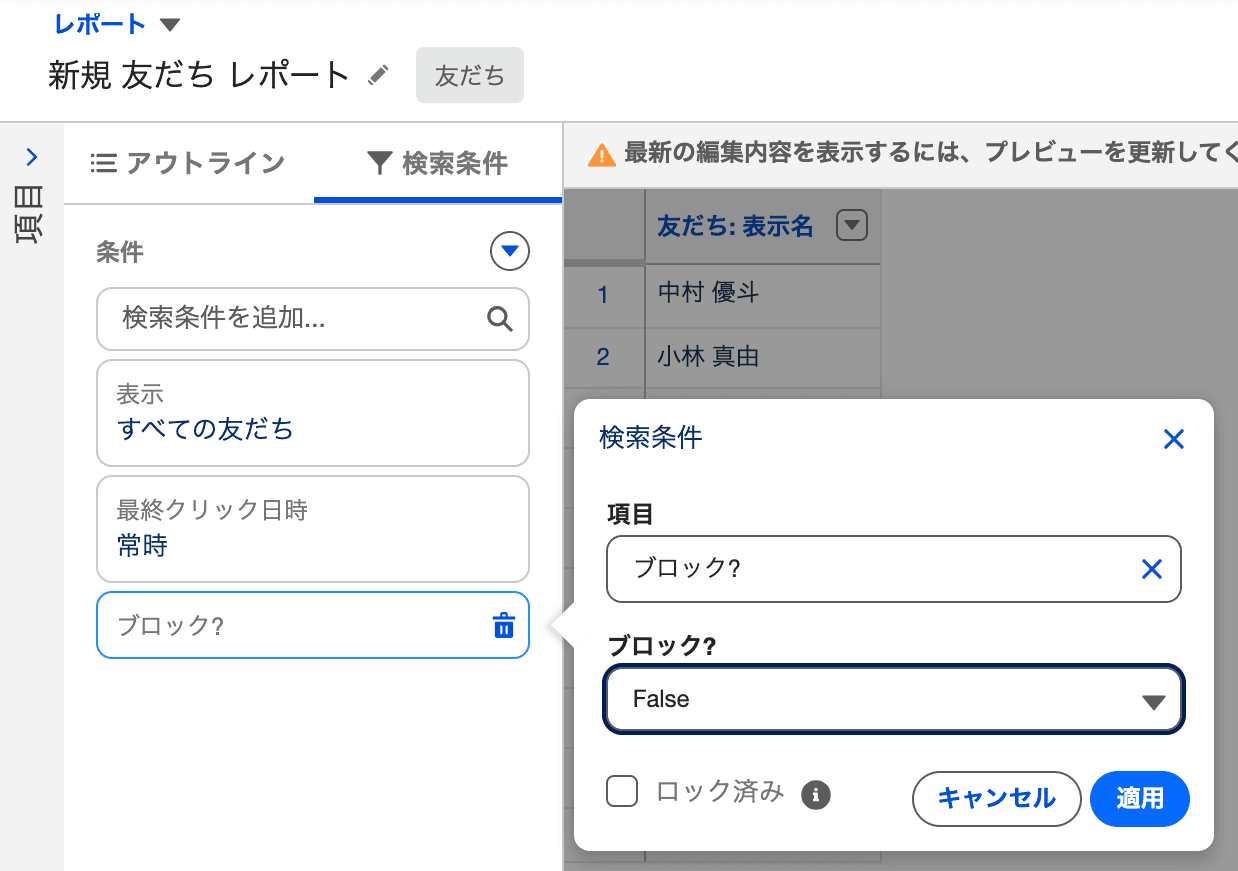Clear the ブロック? field selection
The height and width of the screenshot is (871, 1238).
click(x=1152, y=569)
